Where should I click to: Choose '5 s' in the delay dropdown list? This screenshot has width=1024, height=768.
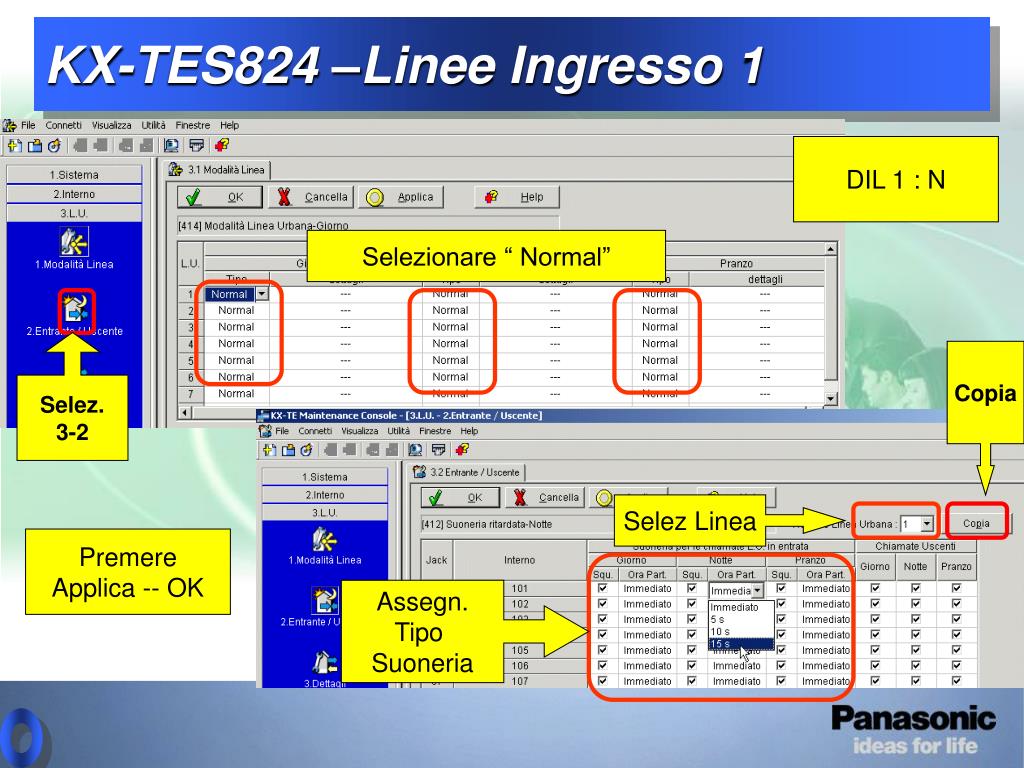741,619
